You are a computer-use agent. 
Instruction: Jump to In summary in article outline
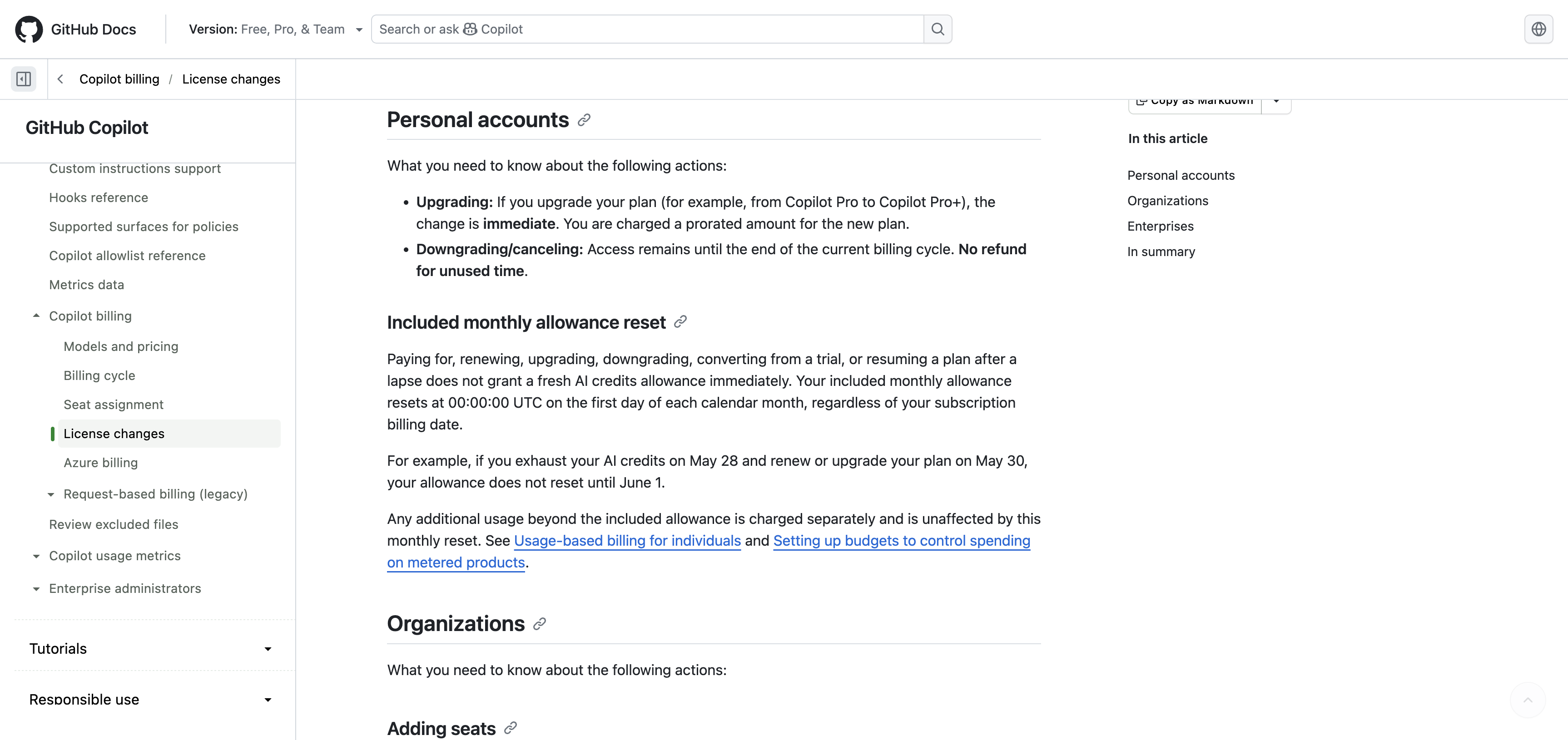click(x=1161, y=252)
